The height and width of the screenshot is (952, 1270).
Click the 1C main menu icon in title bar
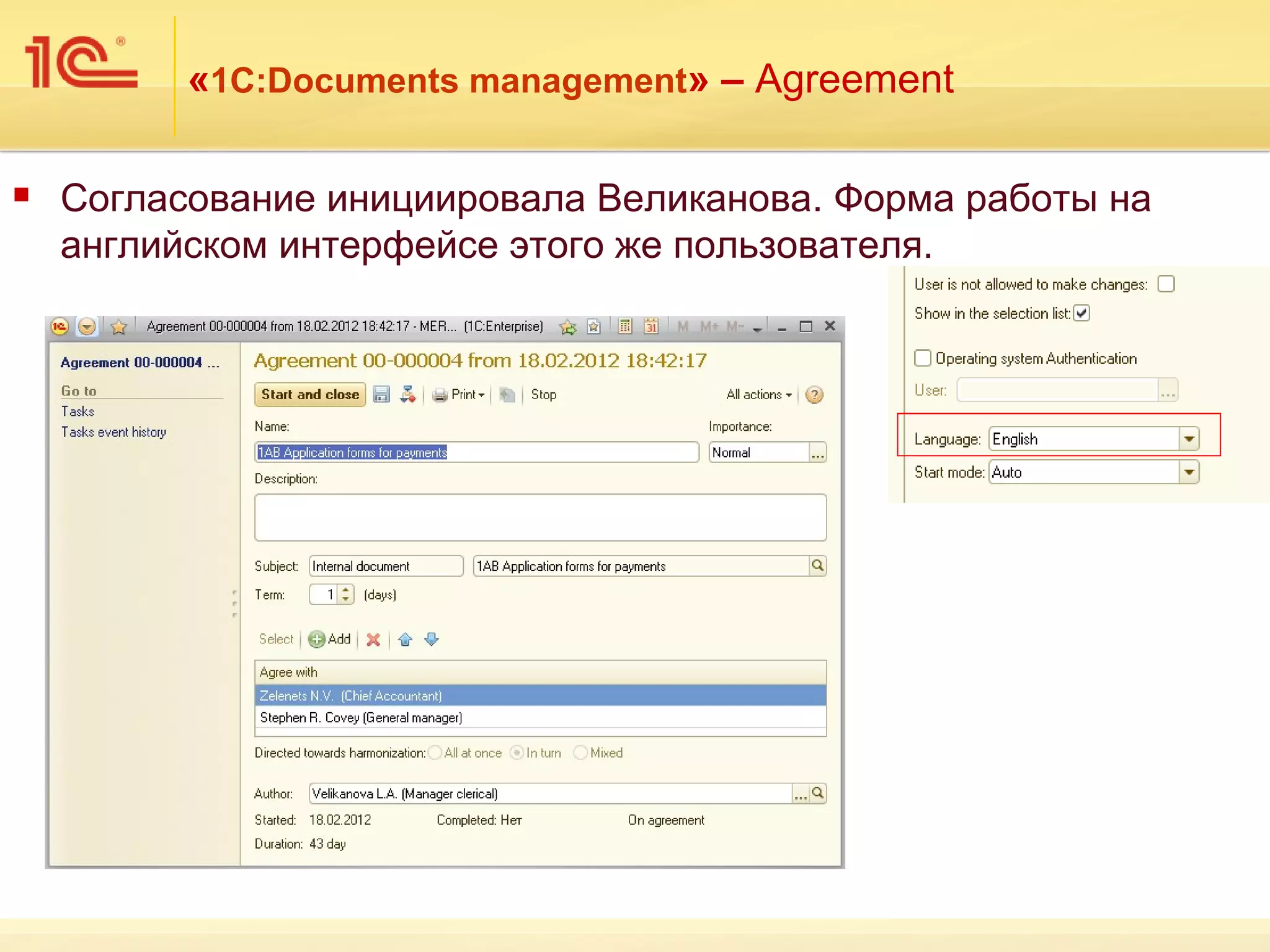pos(60,327)
